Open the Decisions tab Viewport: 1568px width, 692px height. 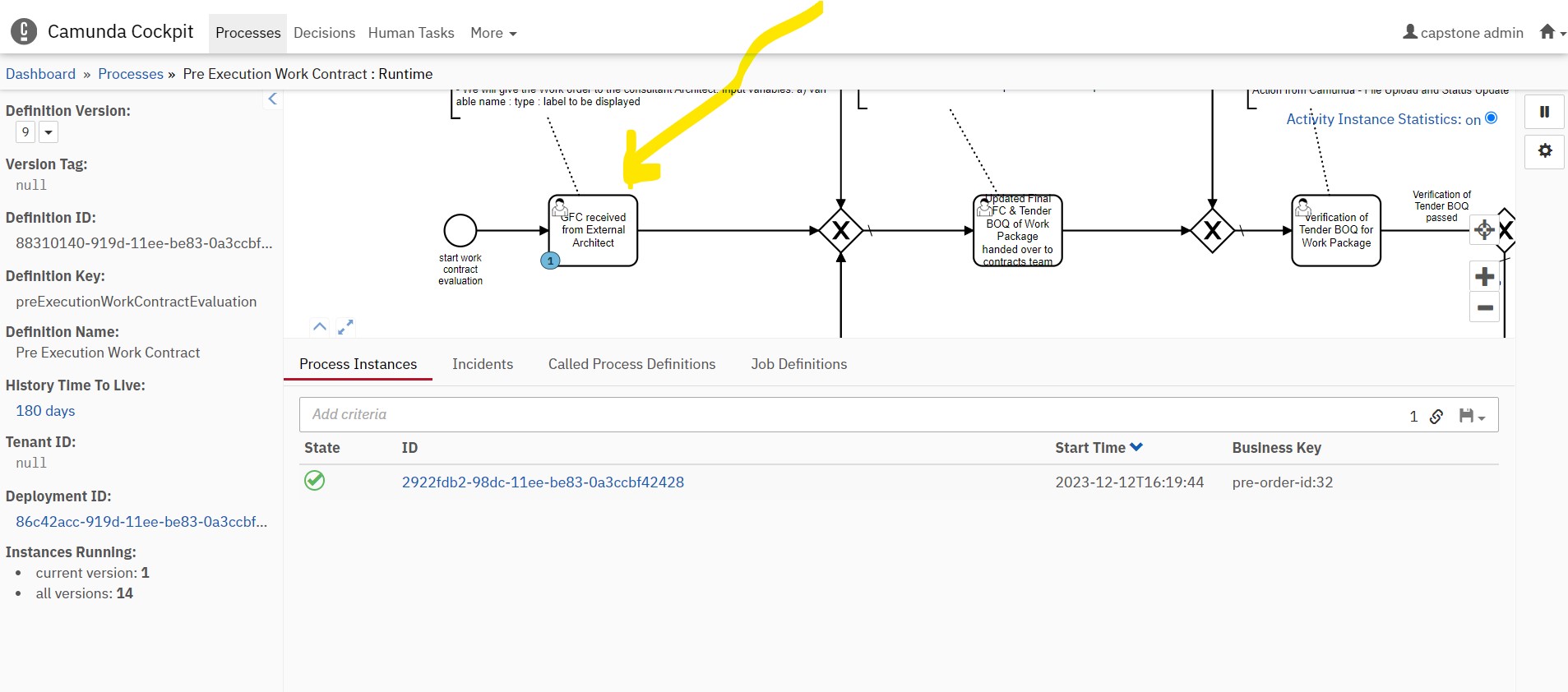(x=324, y=33)
